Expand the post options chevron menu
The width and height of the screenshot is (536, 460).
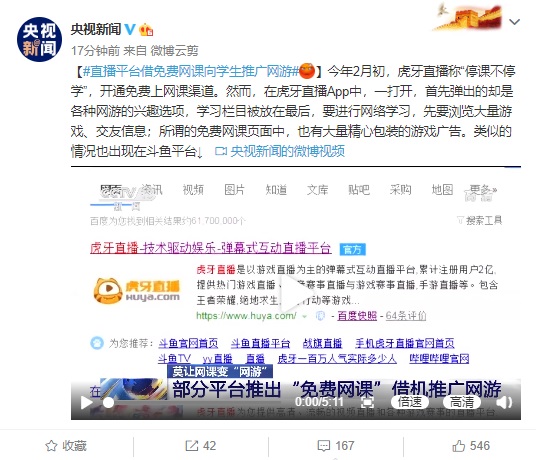click(514, 22)
